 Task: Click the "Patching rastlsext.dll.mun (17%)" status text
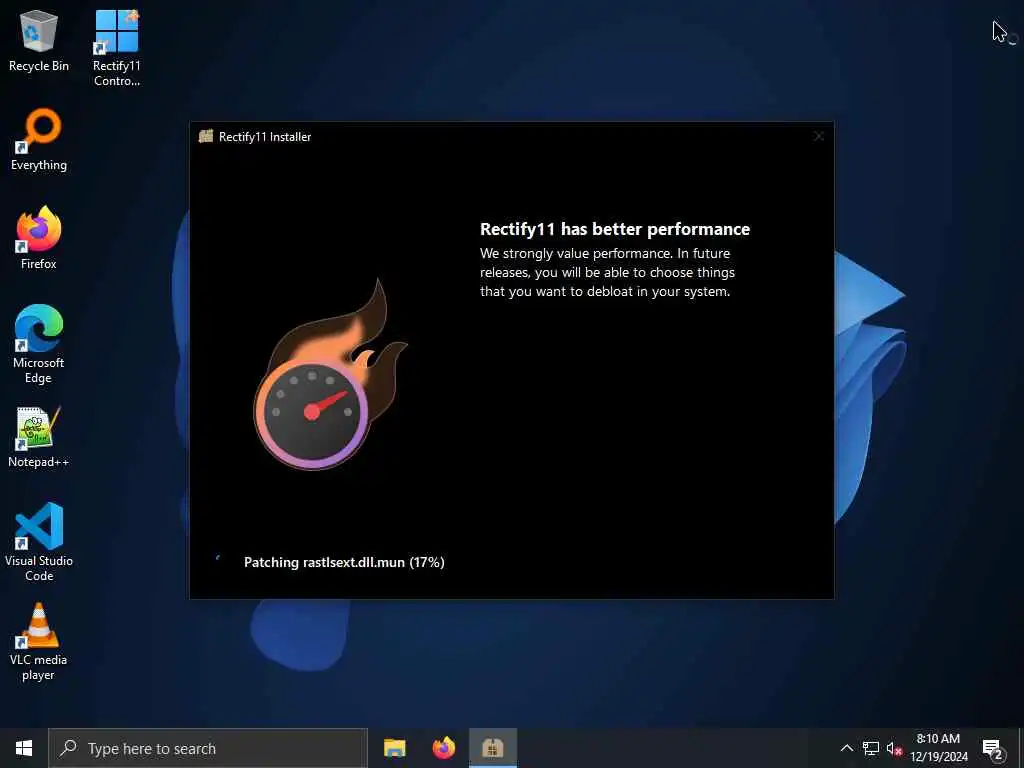[x=344, y=562]
